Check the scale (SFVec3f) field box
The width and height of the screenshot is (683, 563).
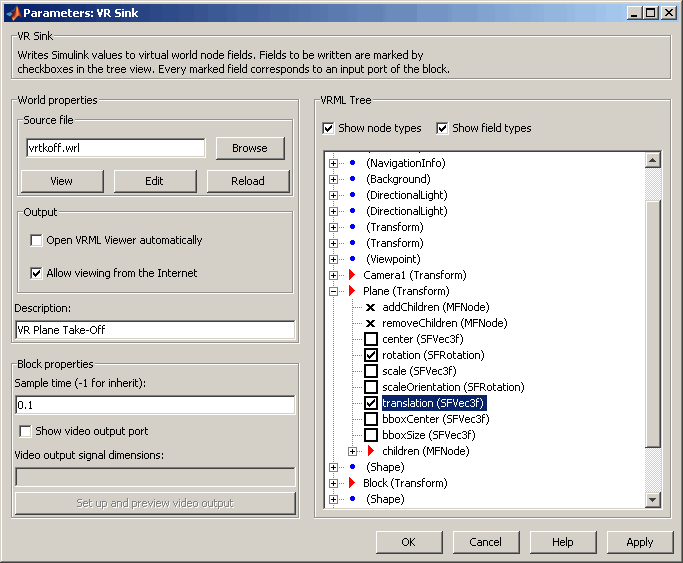click(371, 371)
